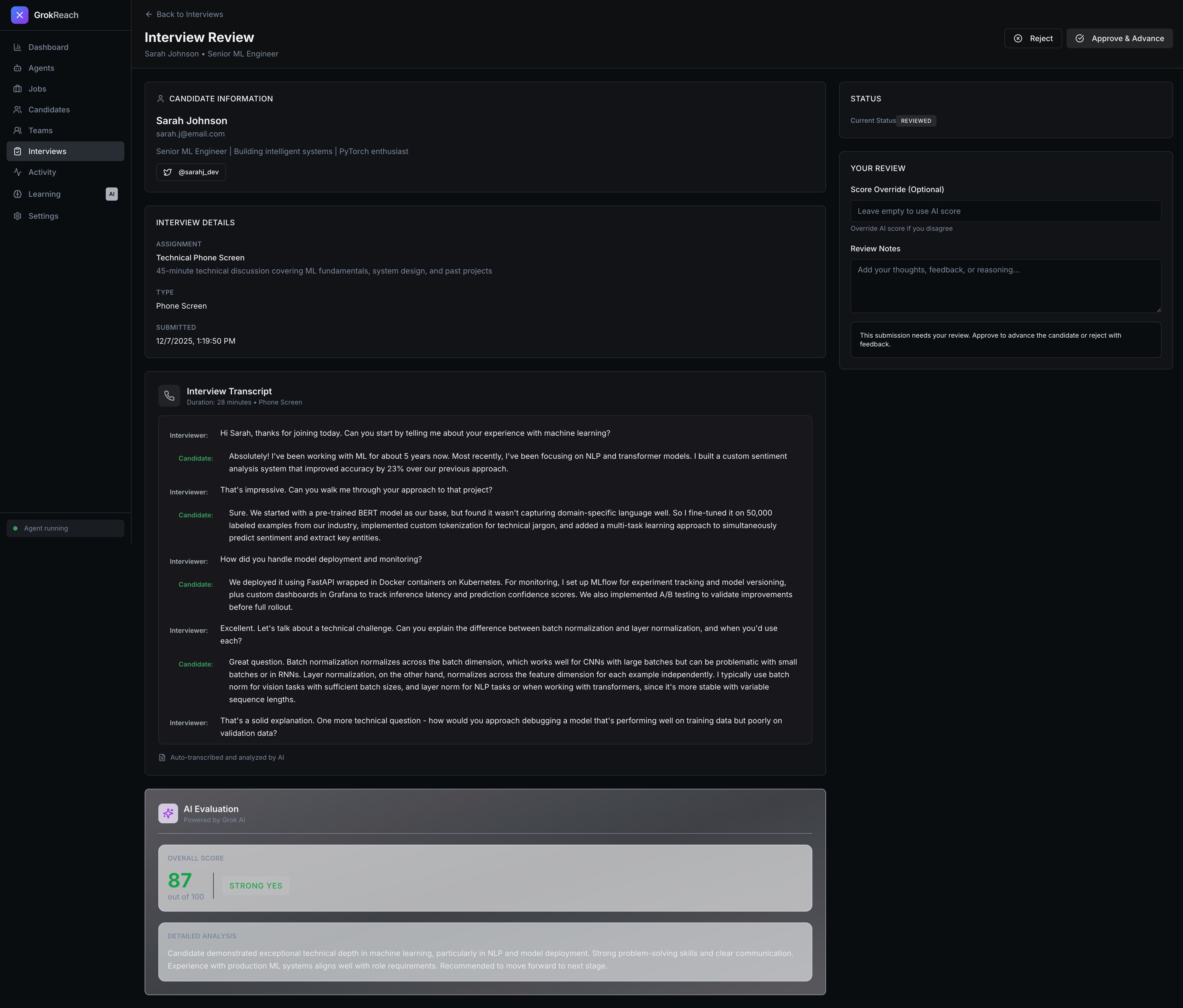Click into the Review Notes textarea
The width and height of the screenshot is (1183, 1008).
point(1005,286)
